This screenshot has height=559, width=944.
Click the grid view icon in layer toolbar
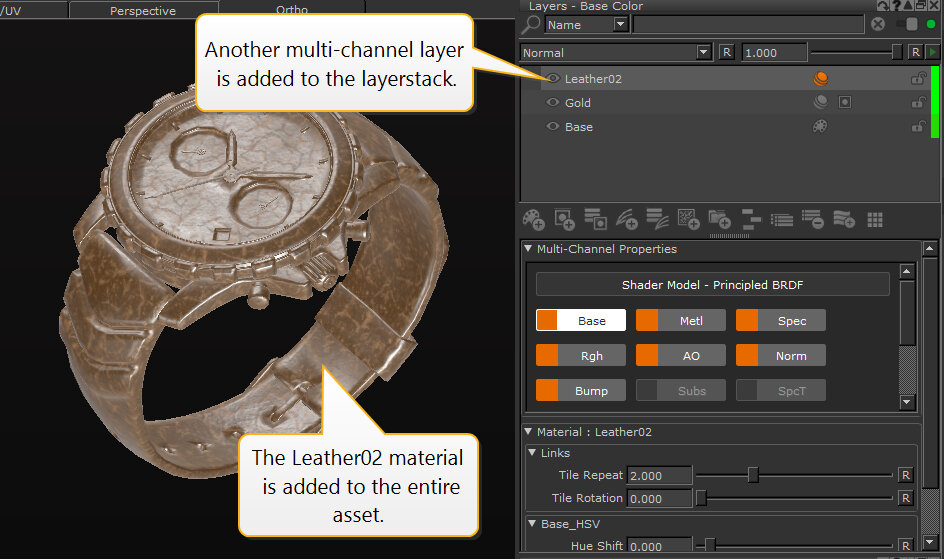pyautogui.click(x=875, y=219)
